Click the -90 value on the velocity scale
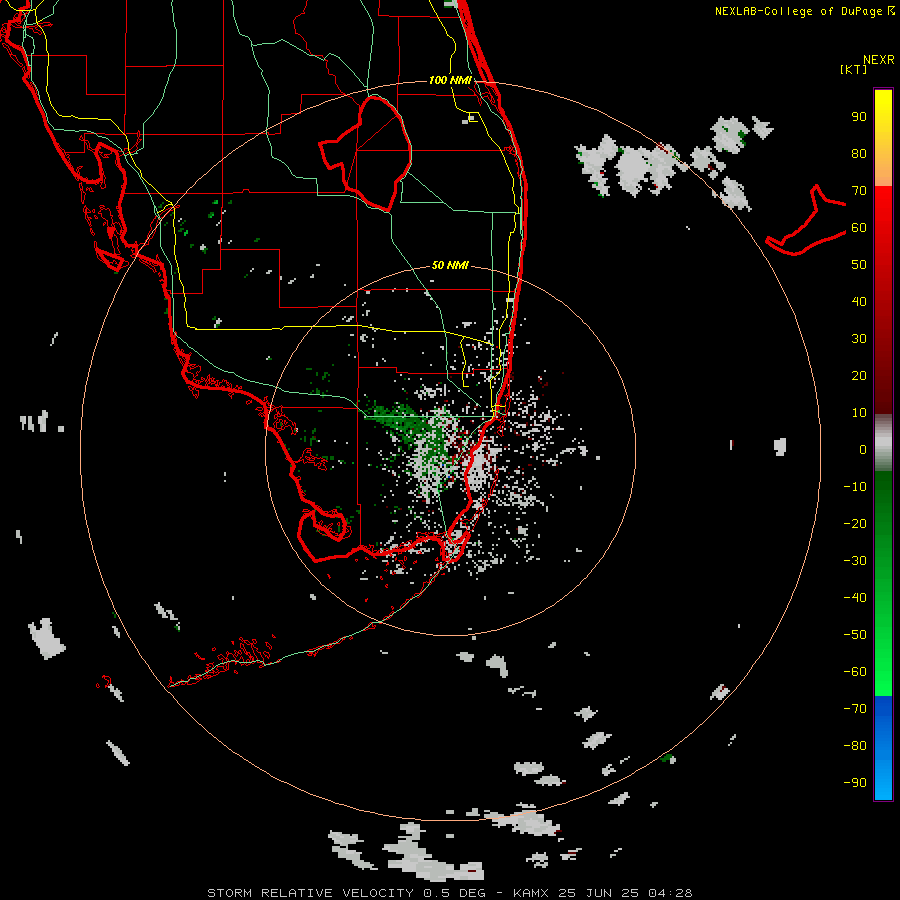Image resolution: width=900 pixels, height=900 pixels. (x=855, y=782)
